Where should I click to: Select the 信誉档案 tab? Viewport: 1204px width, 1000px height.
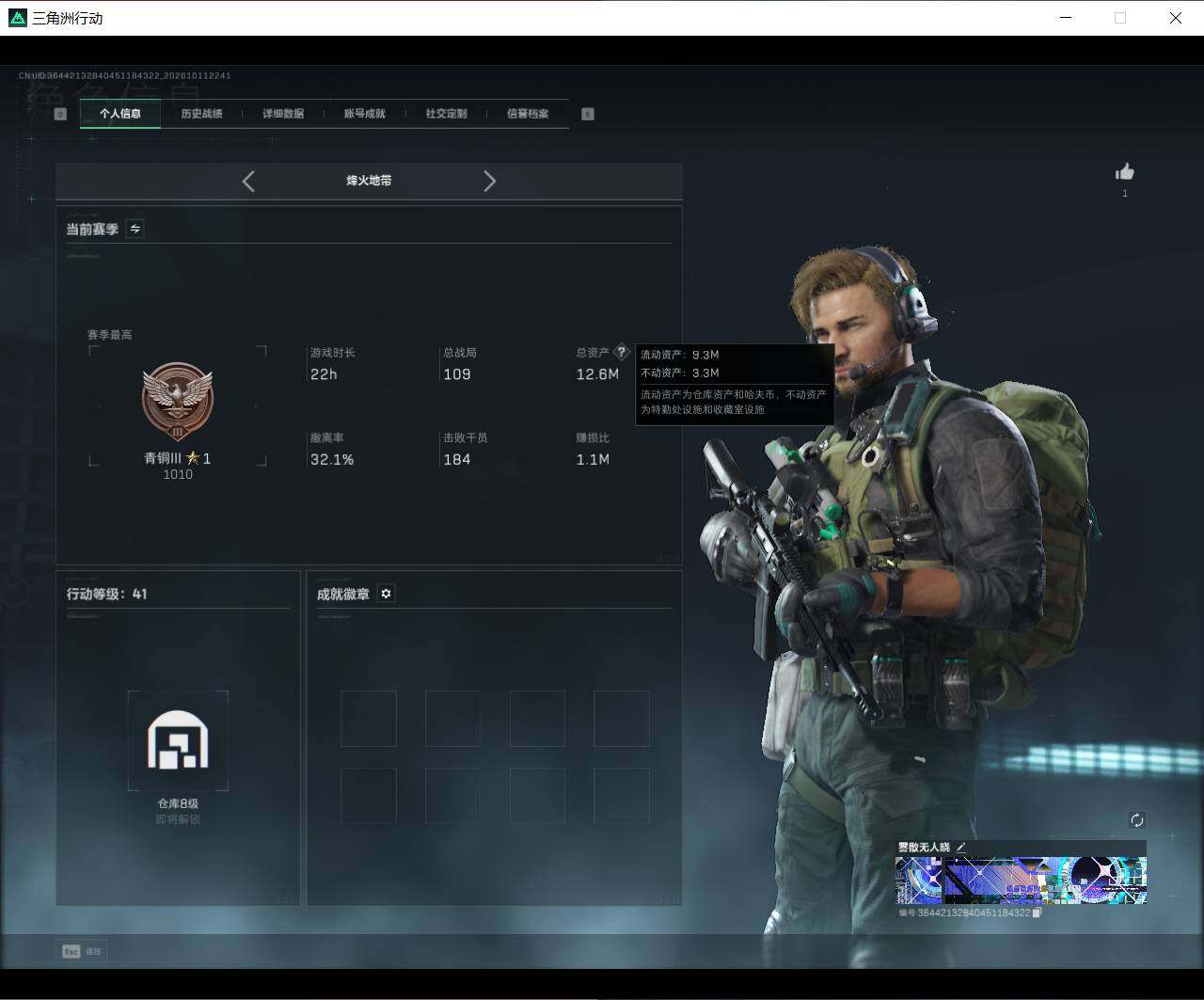pyautogui.click(x=528, y=114)
